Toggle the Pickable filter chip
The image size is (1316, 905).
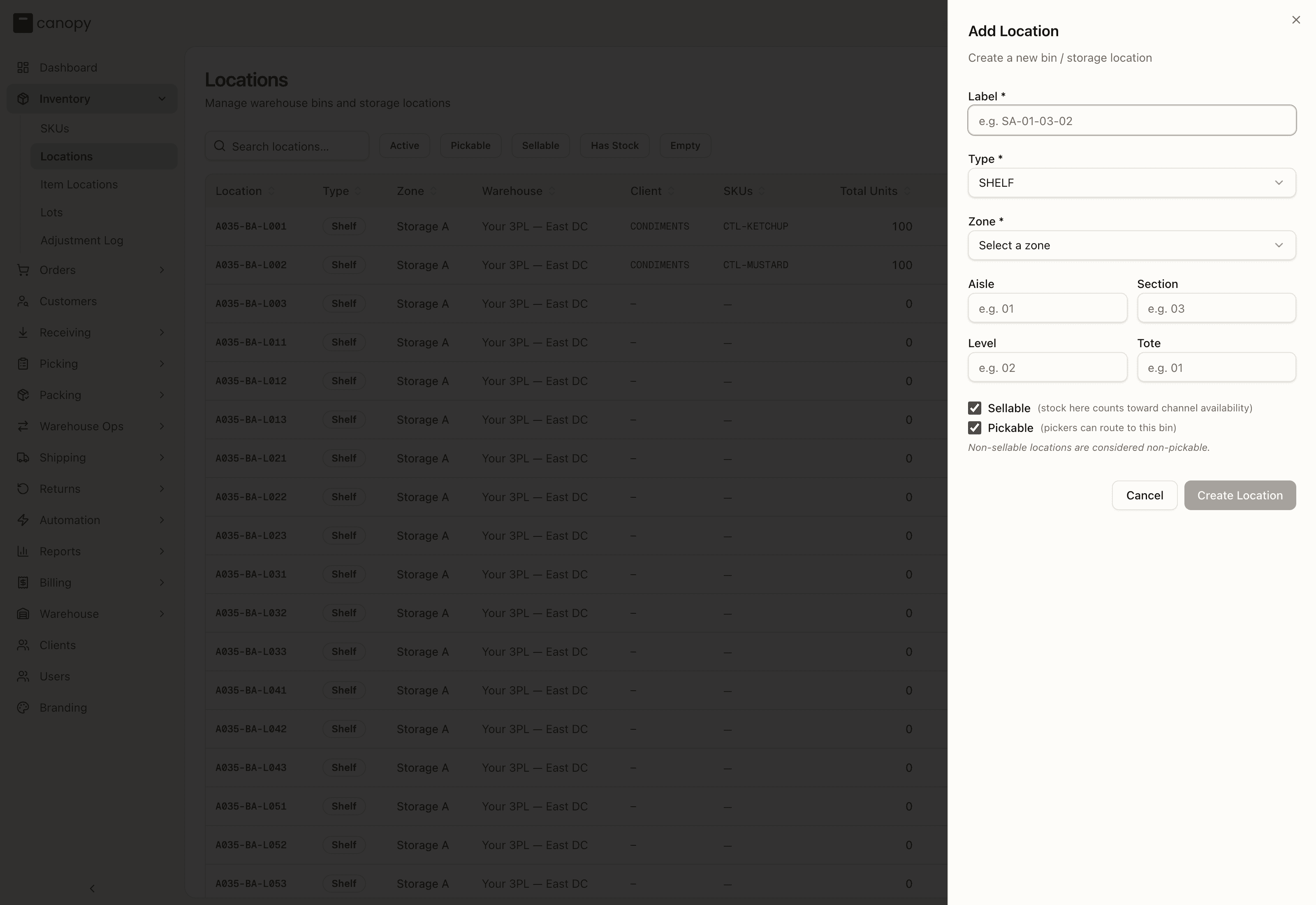(x=470, y=146)
